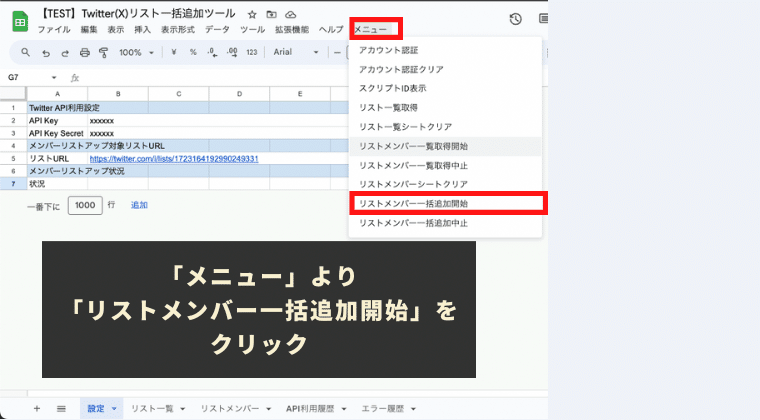Decrease font size with minus button
This screenshot has width=760, height=420.
click(337, 52)
